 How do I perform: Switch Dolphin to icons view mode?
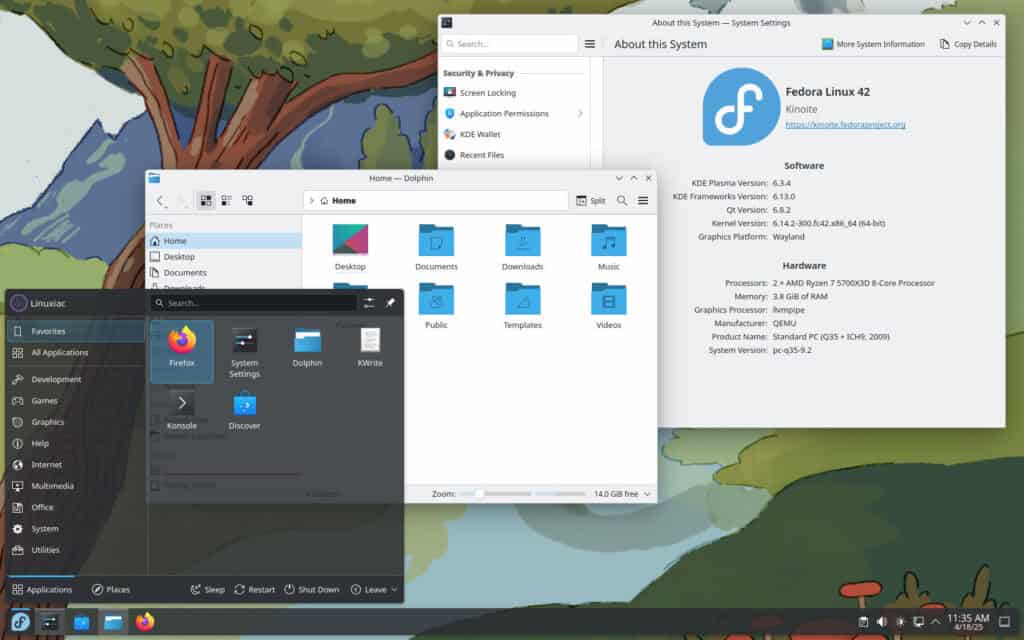click(x=206, y=201)
